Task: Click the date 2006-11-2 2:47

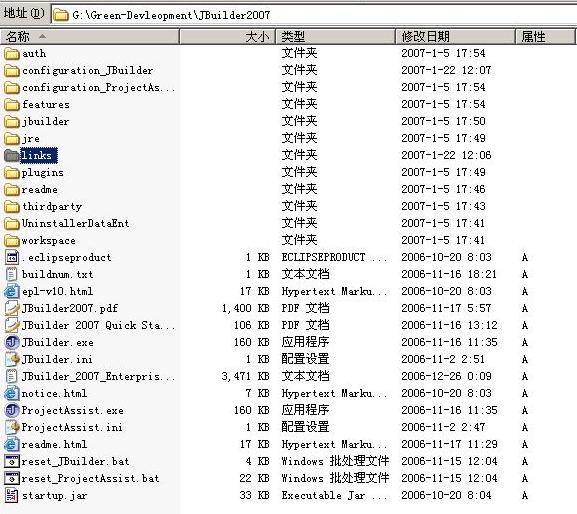Action: click(x=443, y=428)
